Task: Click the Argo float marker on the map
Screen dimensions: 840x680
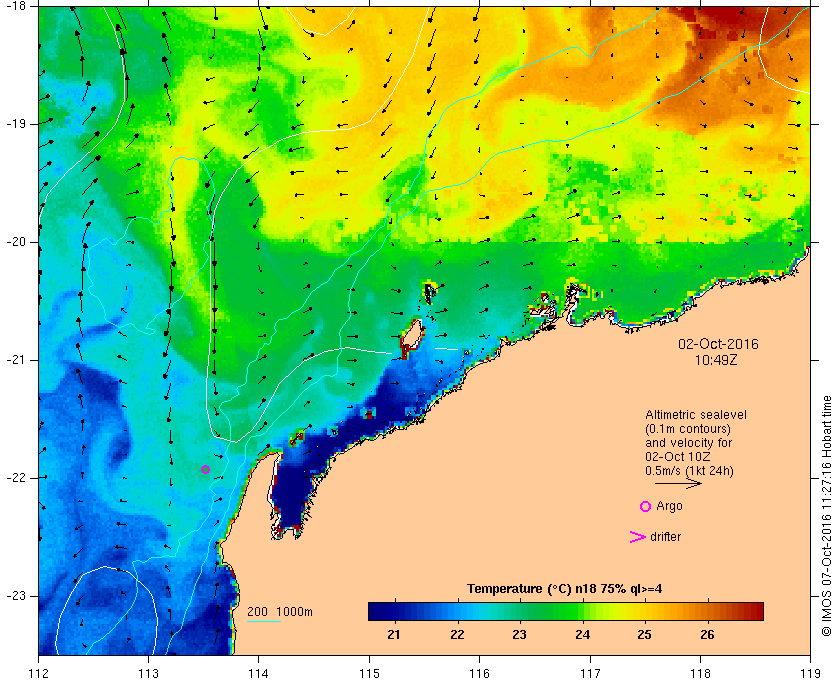Action: click(205, 469)
